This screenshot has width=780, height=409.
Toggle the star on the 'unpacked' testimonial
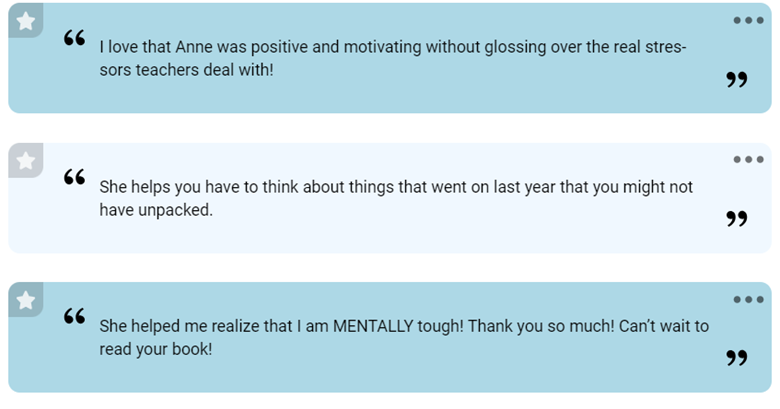pyautogui.click(x=26, y=160)
